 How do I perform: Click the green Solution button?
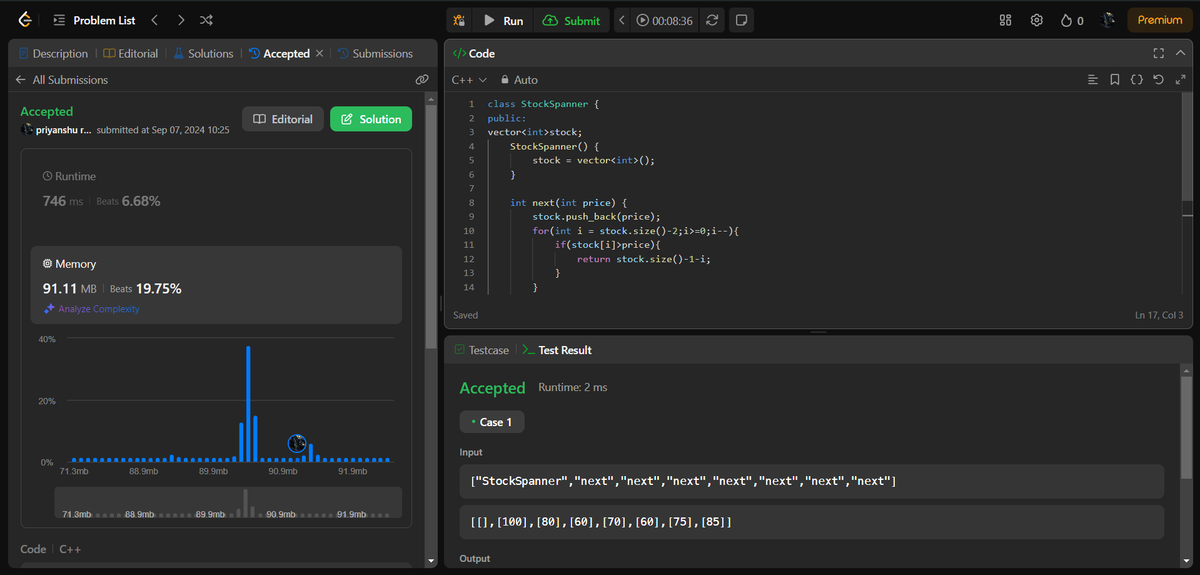click(371, 119)
